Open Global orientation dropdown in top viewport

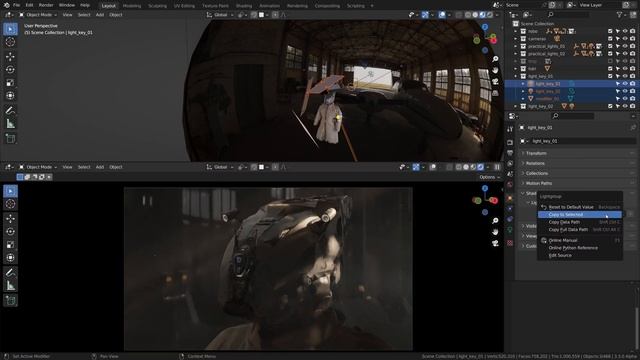pos(220,15)
